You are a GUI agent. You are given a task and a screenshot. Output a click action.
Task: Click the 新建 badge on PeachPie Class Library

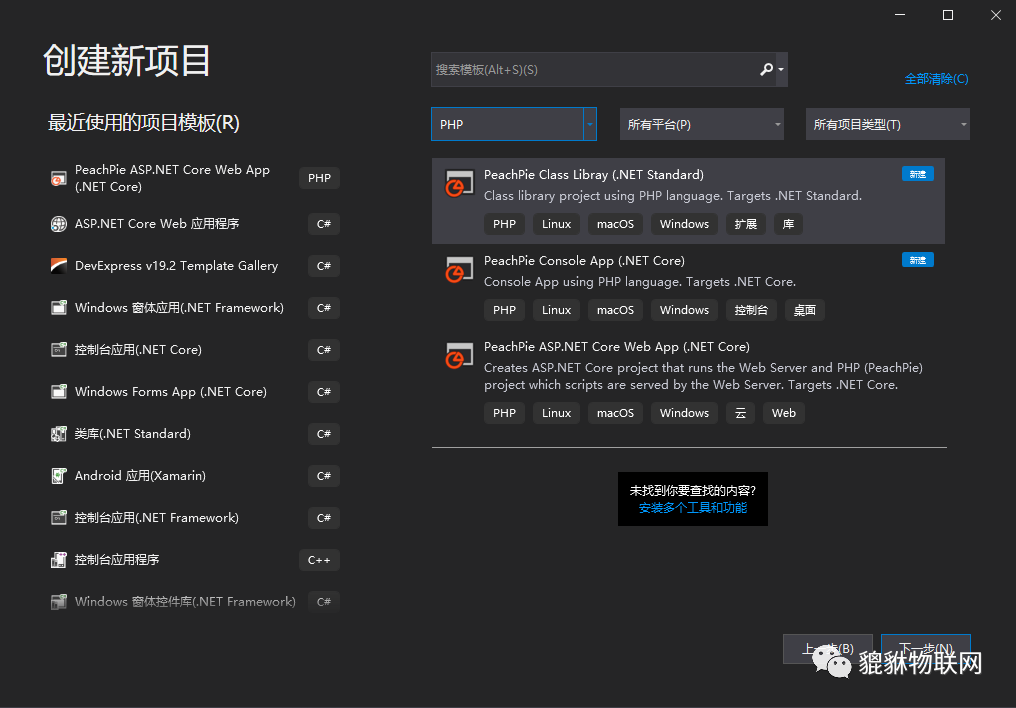(918, 174)
